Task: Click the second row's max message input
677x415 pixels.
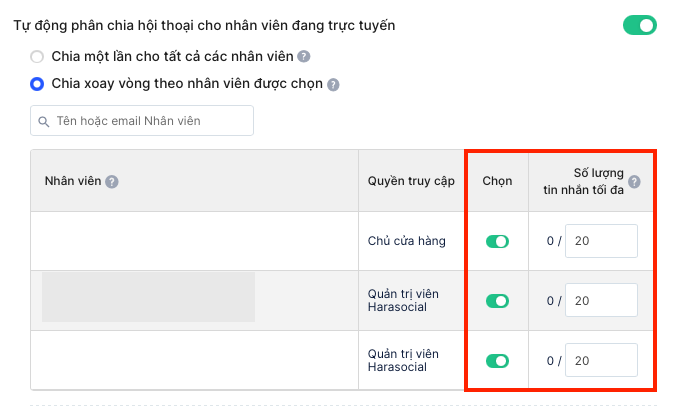Action: click(x=601, y=300)
